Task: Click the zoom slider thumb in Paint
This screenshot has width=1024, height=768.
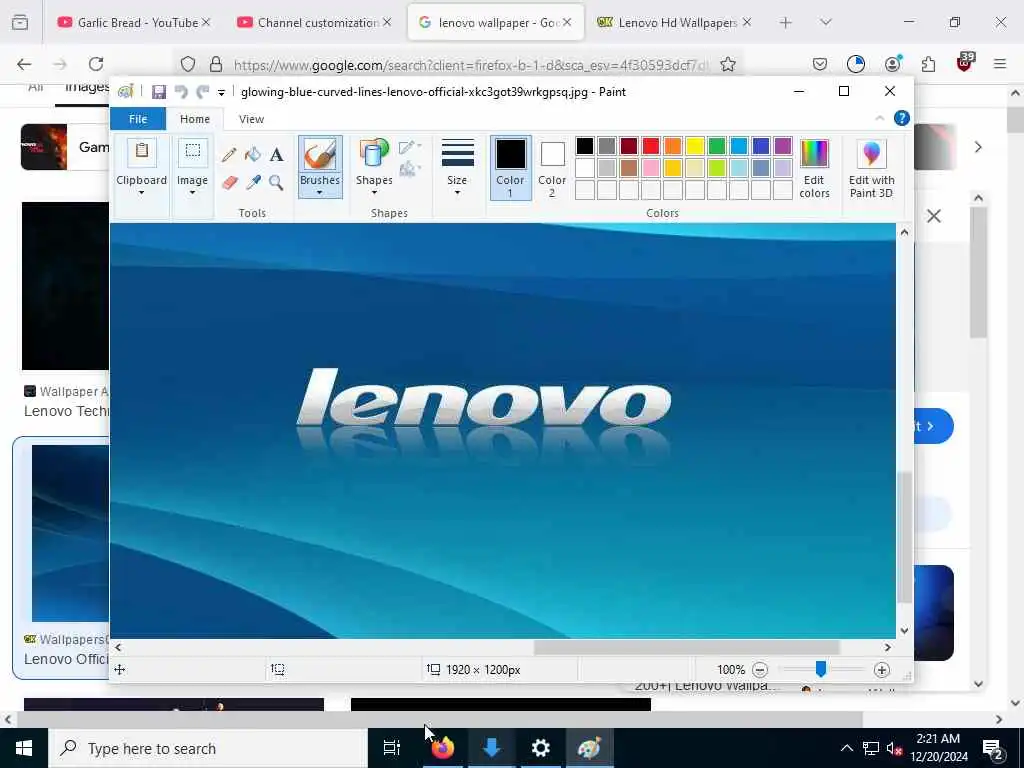Action: point(821,669)
